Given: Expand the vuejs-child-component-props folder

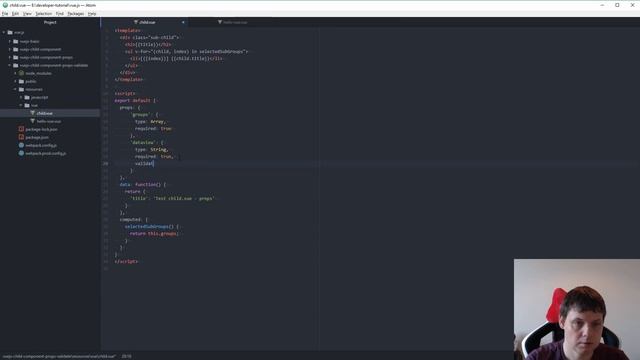Looking at the screenshot, I should point(10,57).
